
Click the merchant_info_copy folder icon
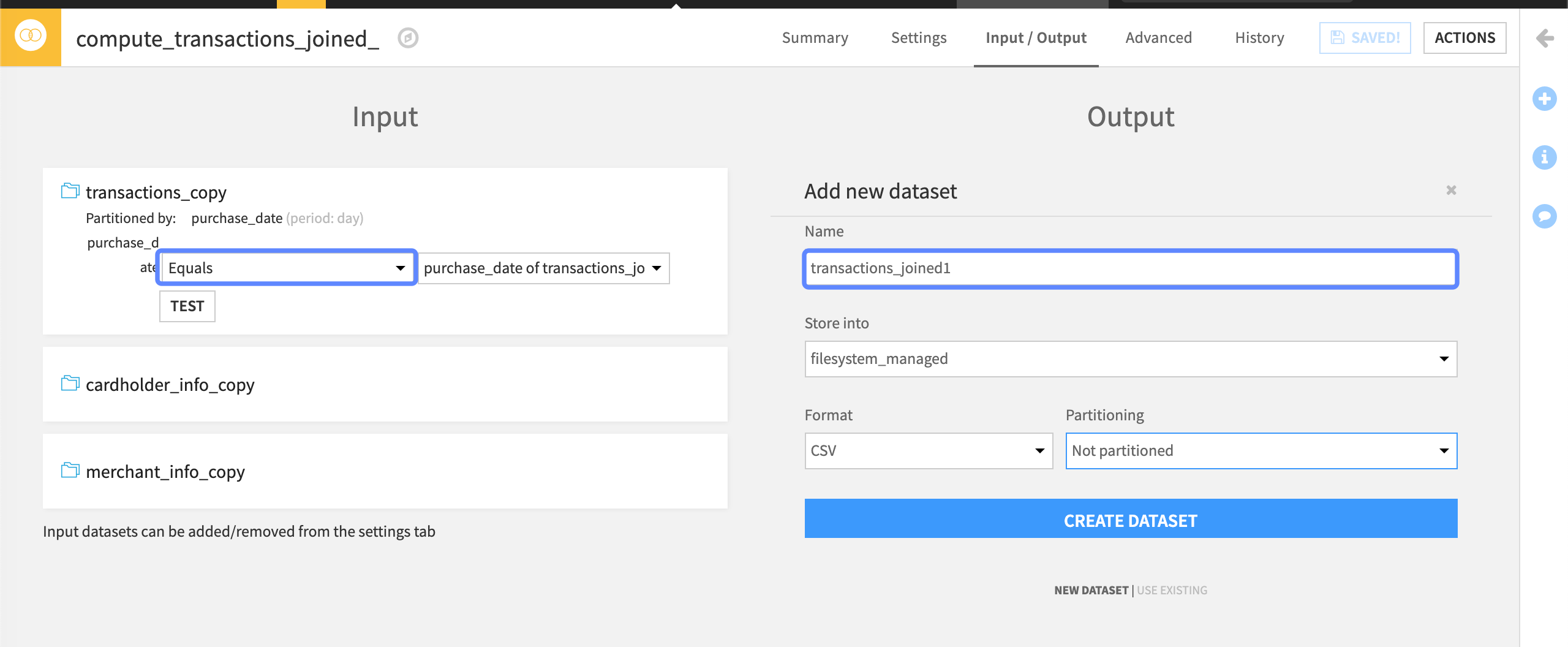click(x=70, y=471)
